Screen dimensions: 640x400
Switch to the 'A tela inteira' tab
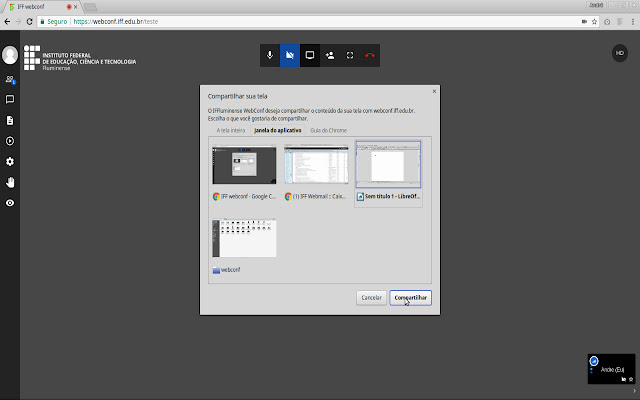click(231, 130)
